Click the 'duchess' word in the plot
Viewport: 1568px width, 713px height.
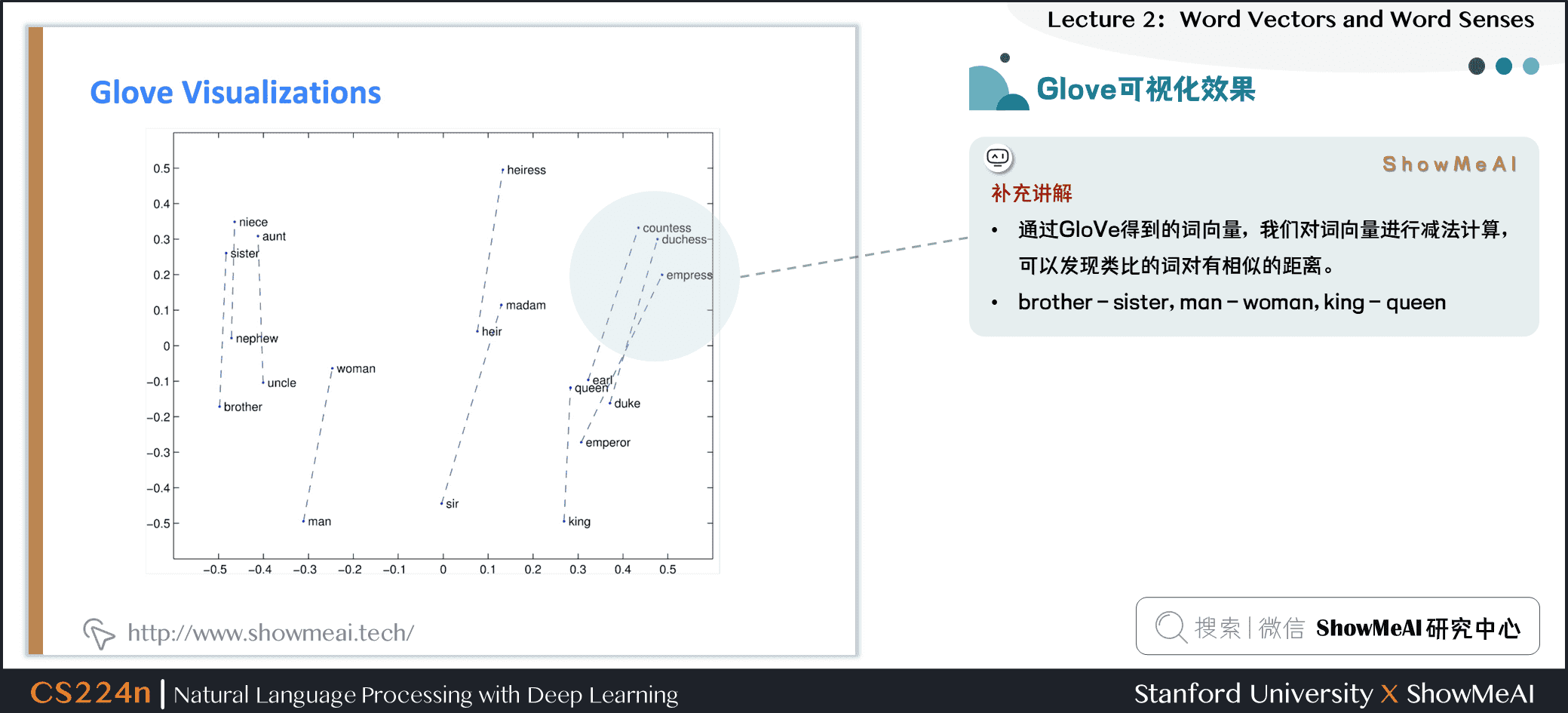[684, 240]
